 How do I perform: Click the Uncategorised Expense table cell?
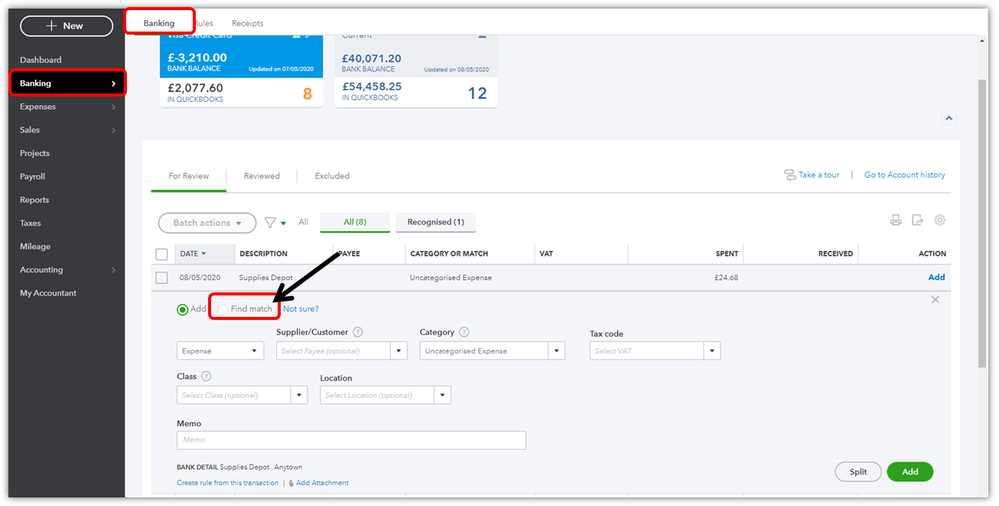[x=450, y=278]
